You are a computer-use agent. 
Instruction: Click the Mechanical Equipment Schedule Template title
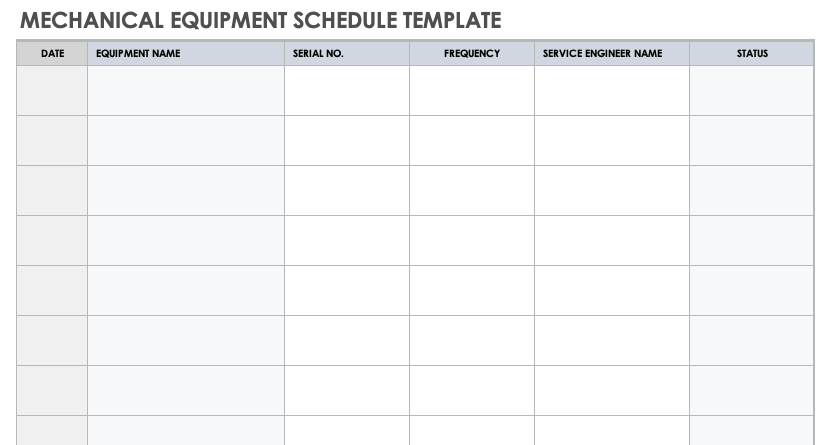click(261, 20)
